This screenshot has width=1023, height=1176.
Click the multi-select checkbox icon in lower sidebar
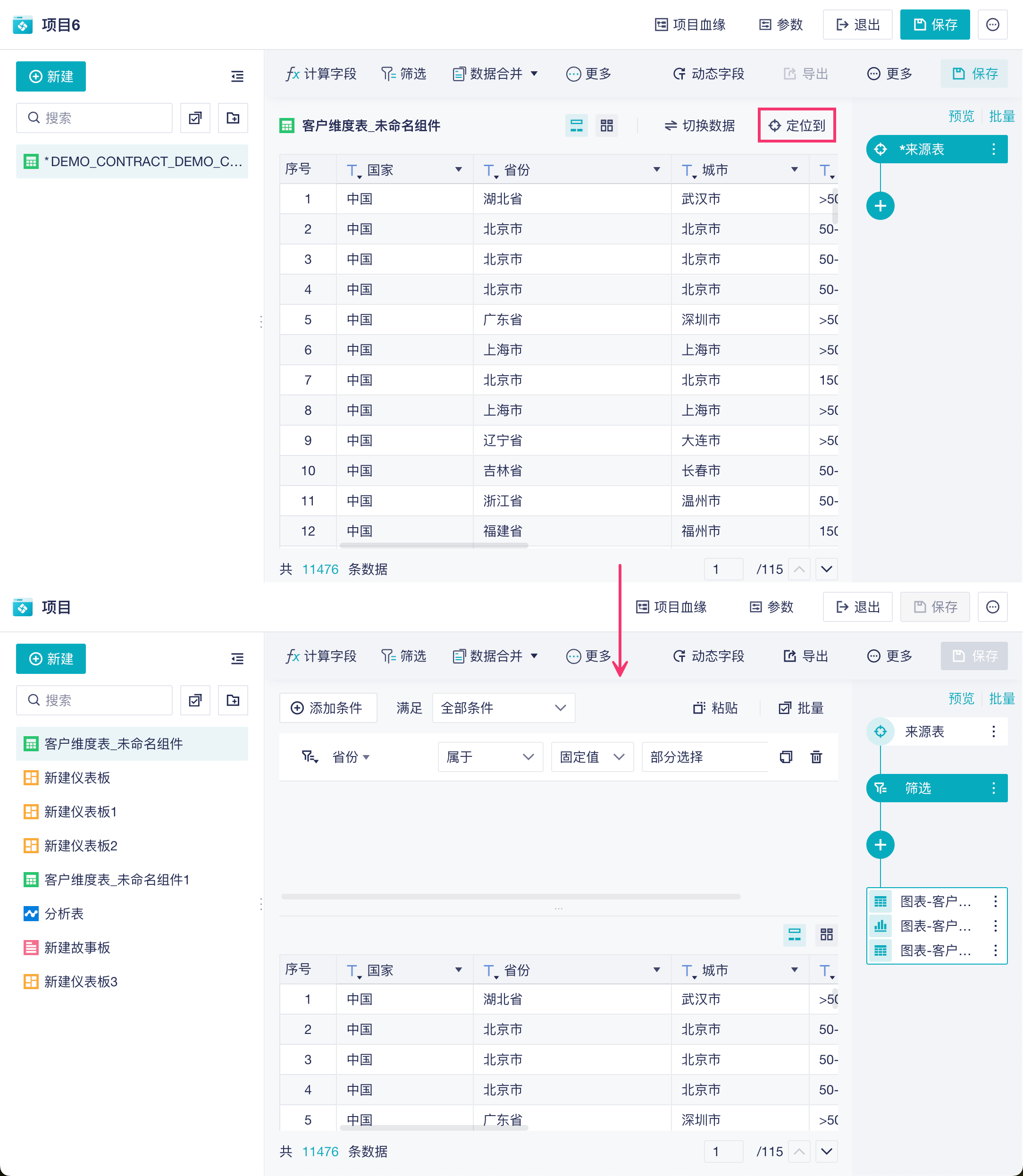click(195, 700)
